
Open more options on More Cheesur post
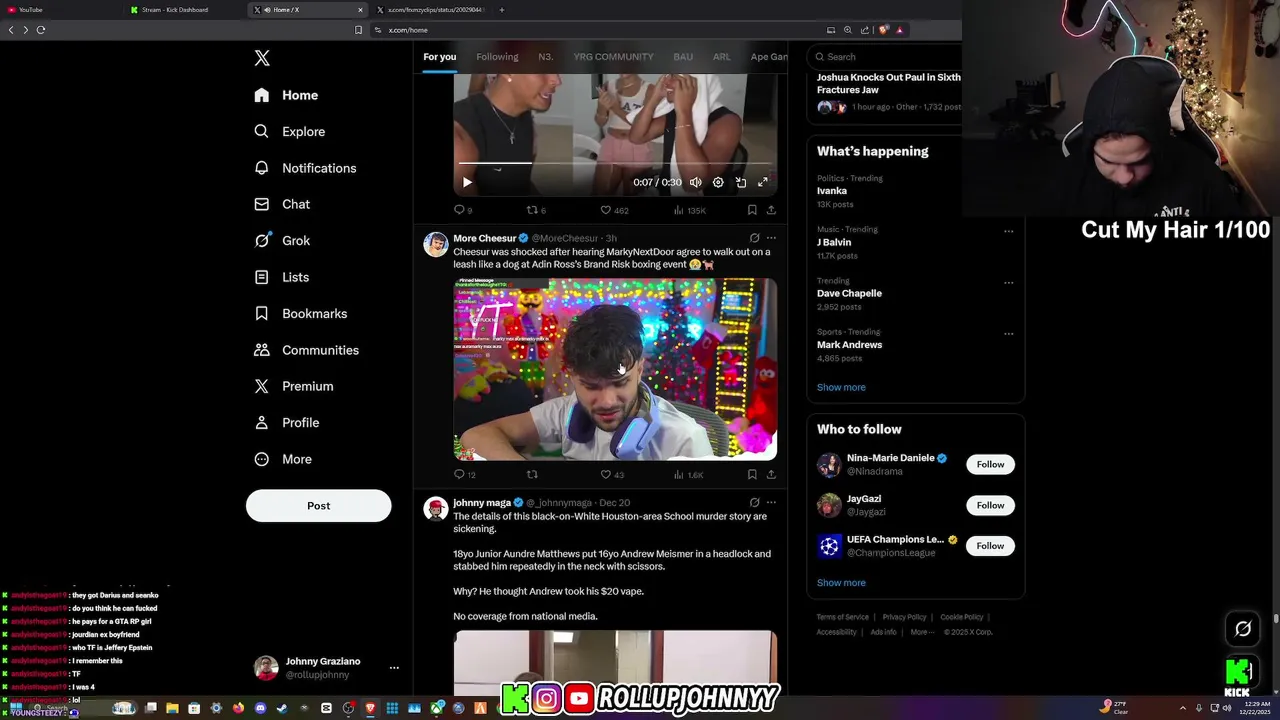tap(771, 238)
